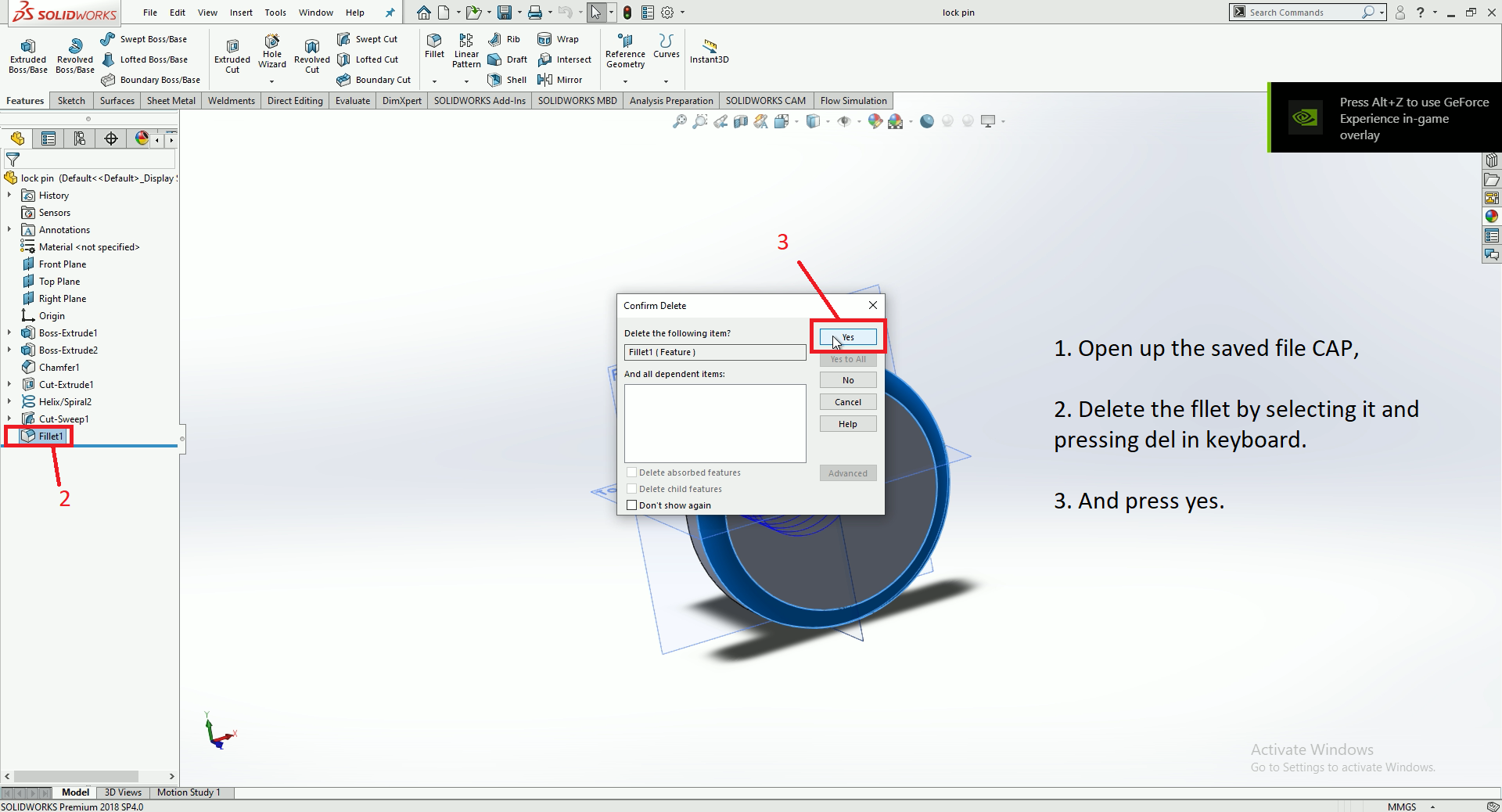Toggle Instant3D mode

[x=710, y=52]
